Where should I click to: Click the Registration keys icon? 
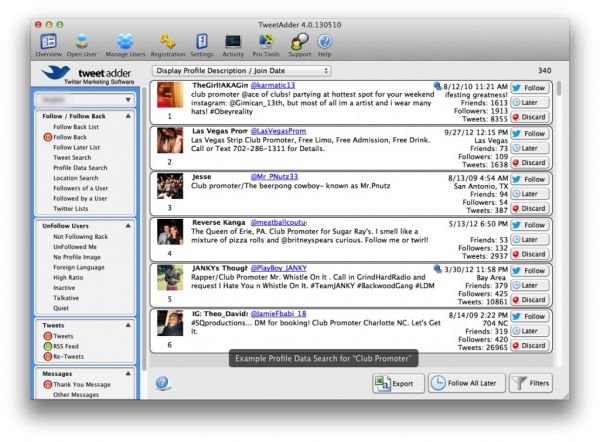tap(168, 40)
